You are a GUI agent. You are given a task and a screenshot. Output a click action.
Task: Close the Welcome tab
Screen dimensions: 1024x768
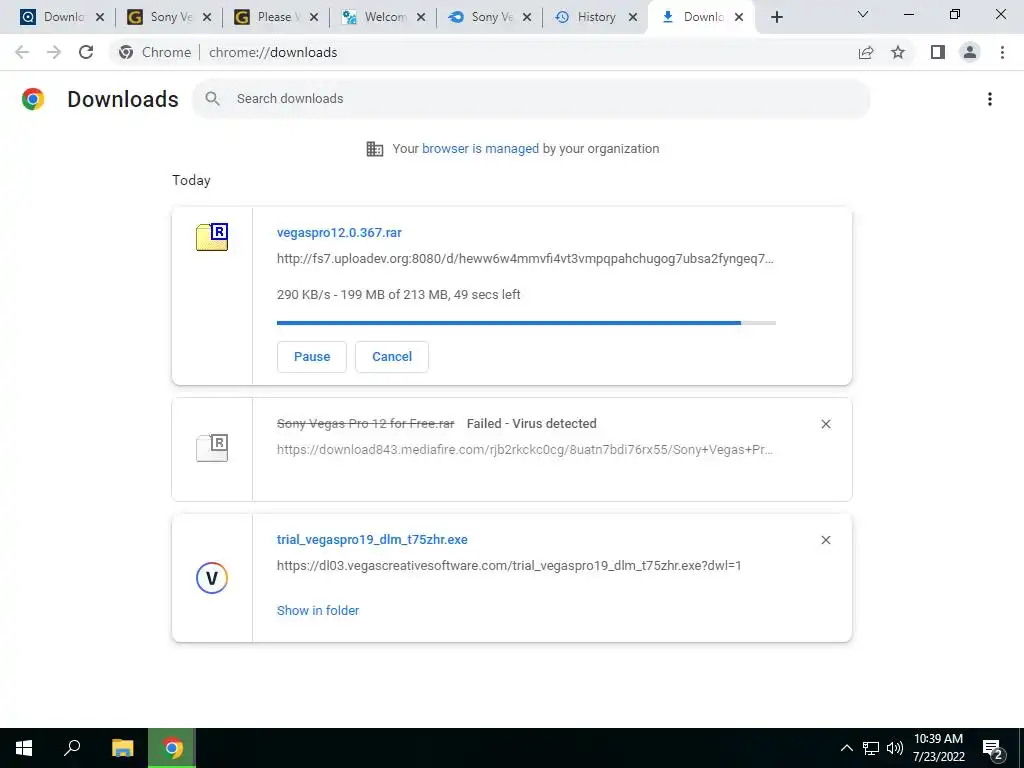coord(421,18)
